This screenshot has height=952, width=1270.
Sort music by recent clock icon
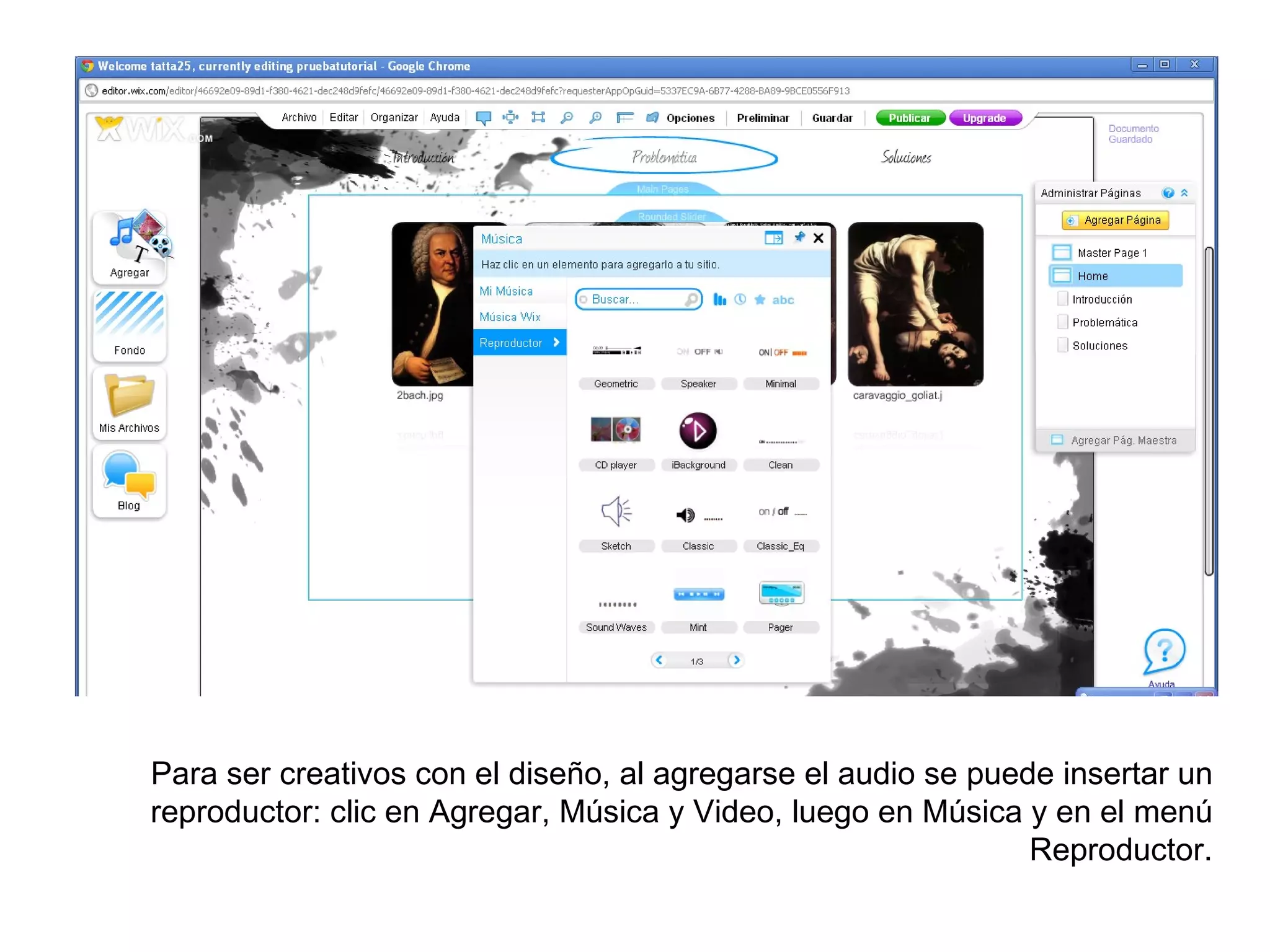pos(740,299)
